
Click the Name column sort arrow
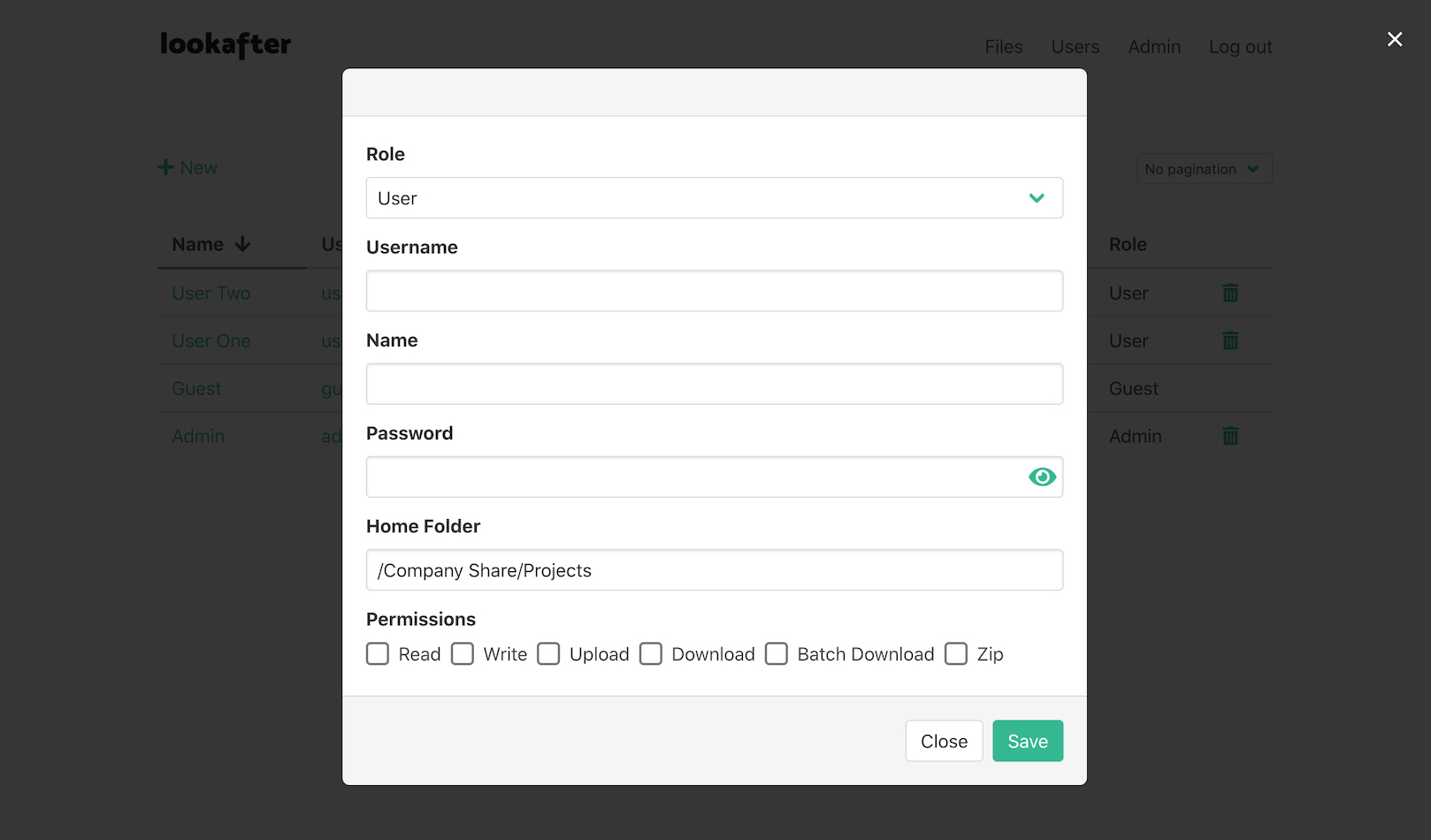click(x=242, y=244)
